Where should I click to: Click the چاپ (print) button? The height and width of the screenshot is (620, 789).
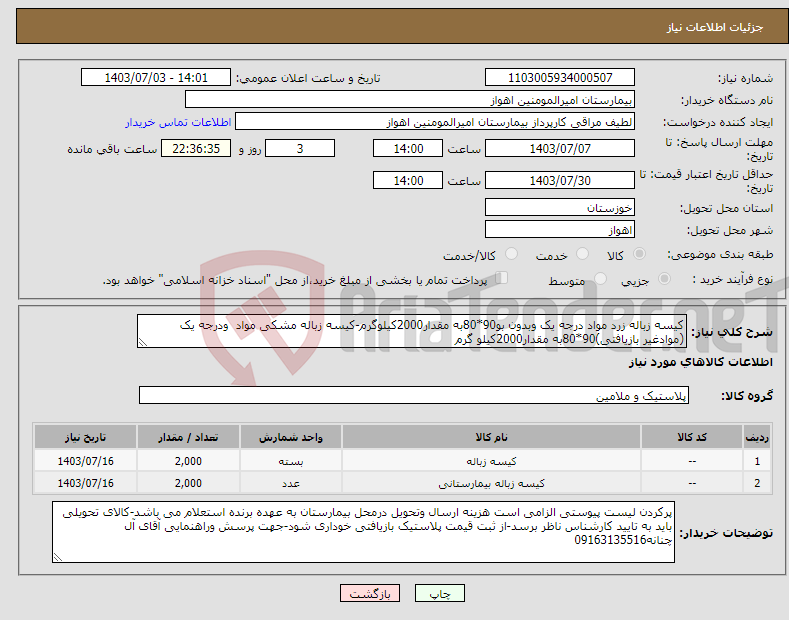pos(439,594)
